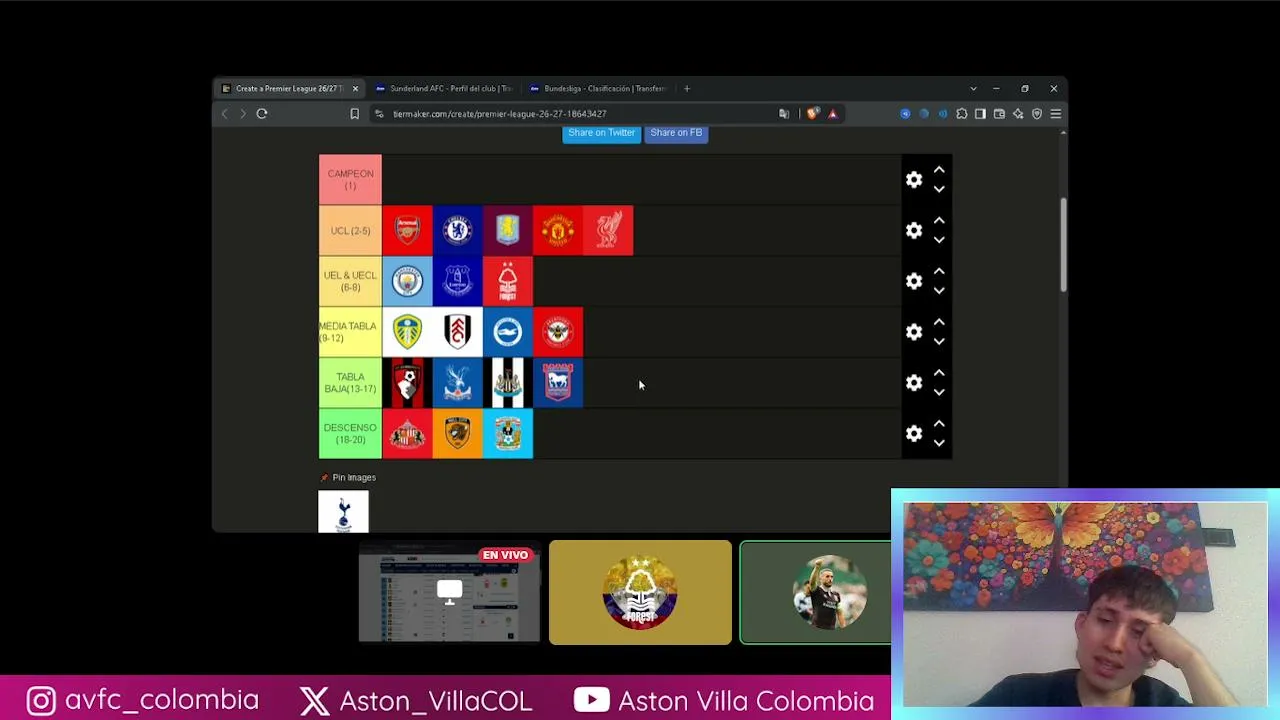
Task: Open settings gear for the MEDIA TABLA tier
Action: click(914, 332)
